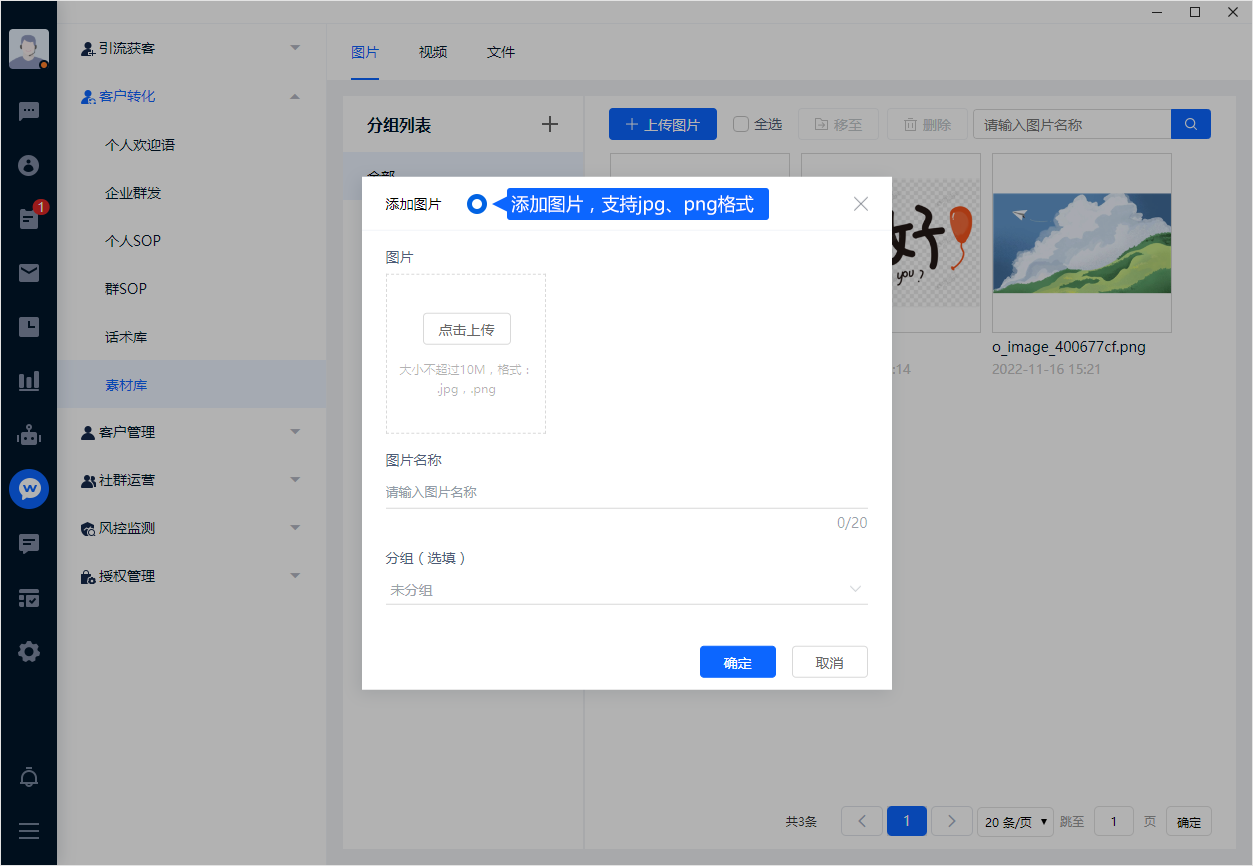Switch to the 视频 tab
Image resolution: width=1253 pixels, height=866 pixels.
click(x=432, y=52)
